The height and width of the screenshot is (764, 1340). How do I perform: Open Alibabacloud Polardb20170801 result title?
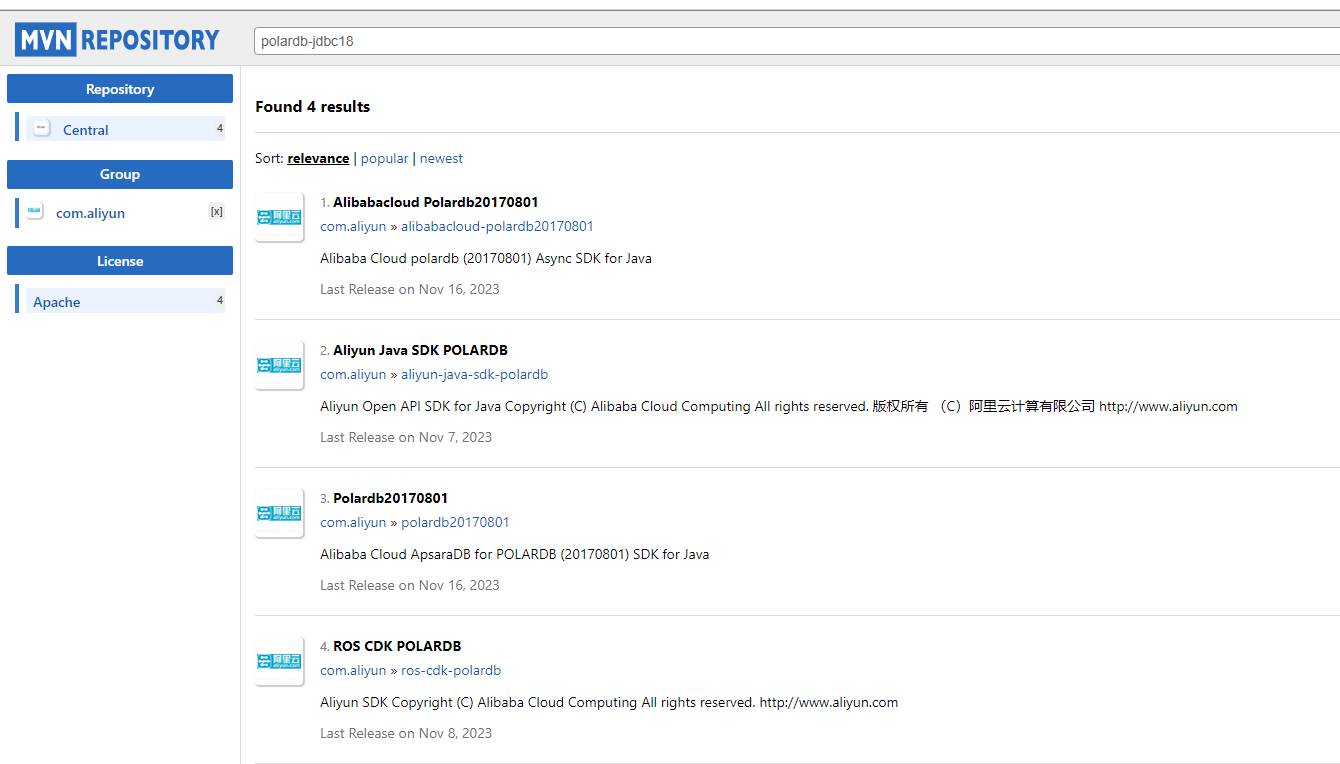pyautogui.click(x=436, y=202)
